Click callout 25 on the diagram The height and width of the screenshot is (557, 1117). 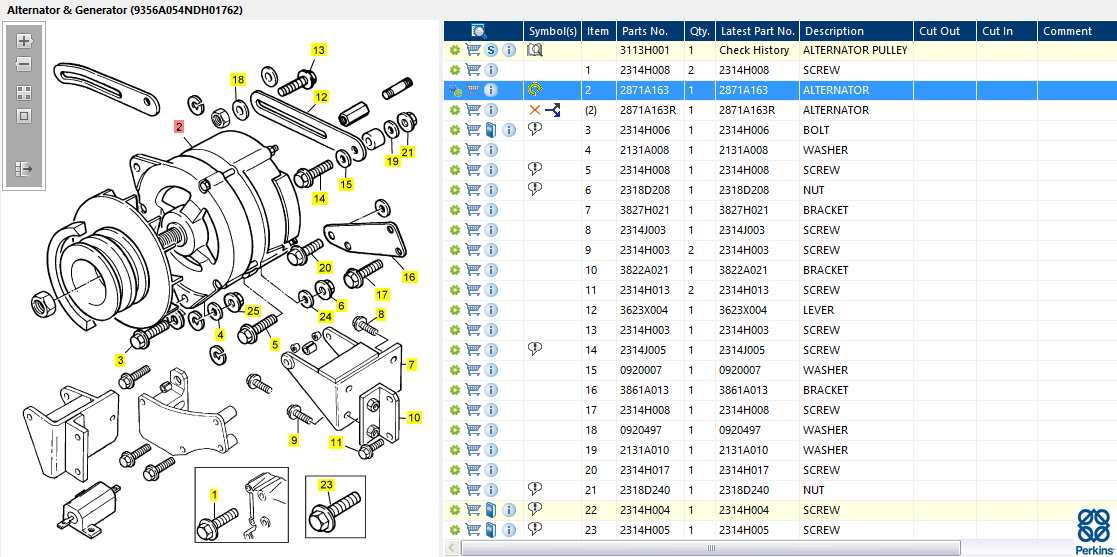click(253, 311)
